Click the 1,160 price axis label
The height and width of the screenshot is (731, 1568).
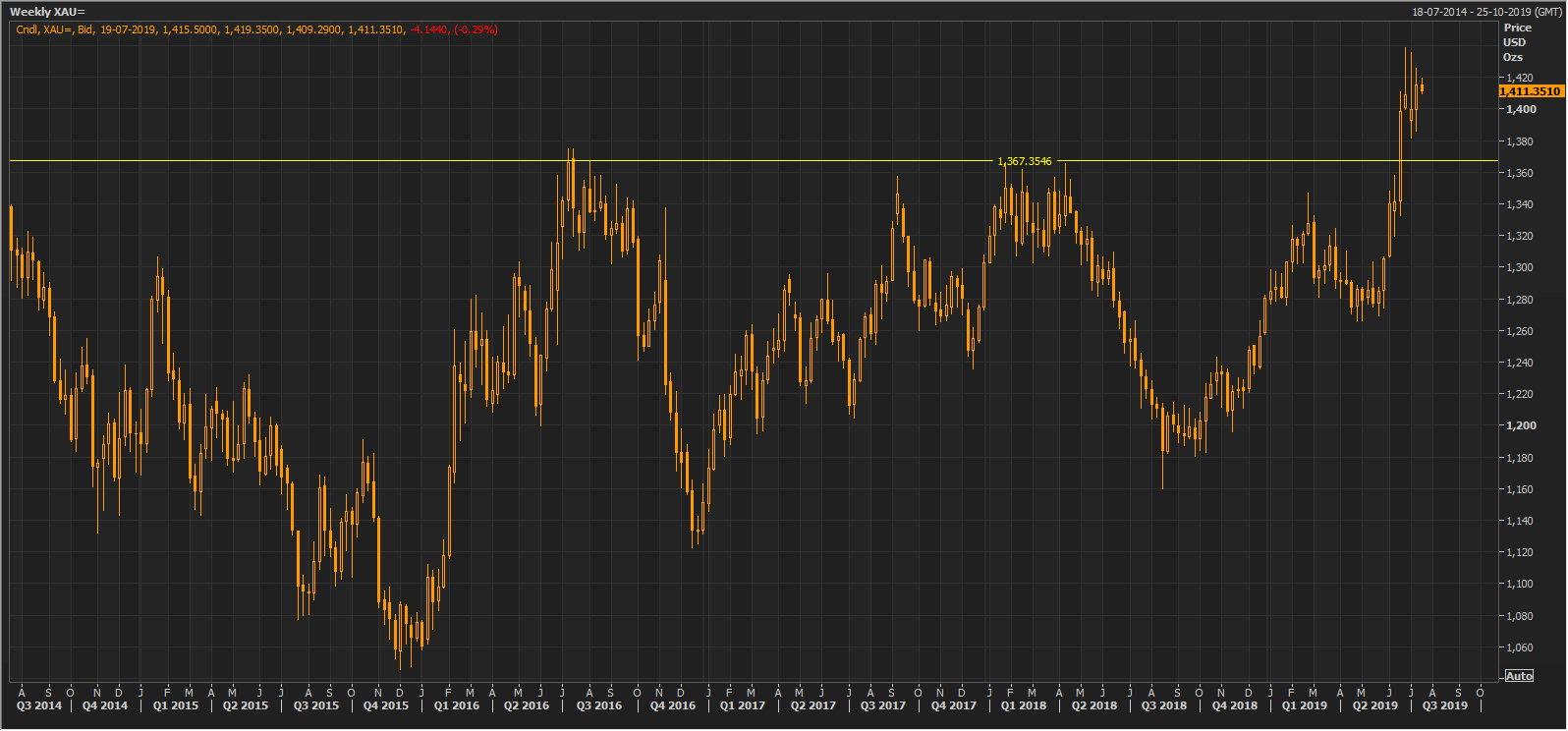[1520, 489]
